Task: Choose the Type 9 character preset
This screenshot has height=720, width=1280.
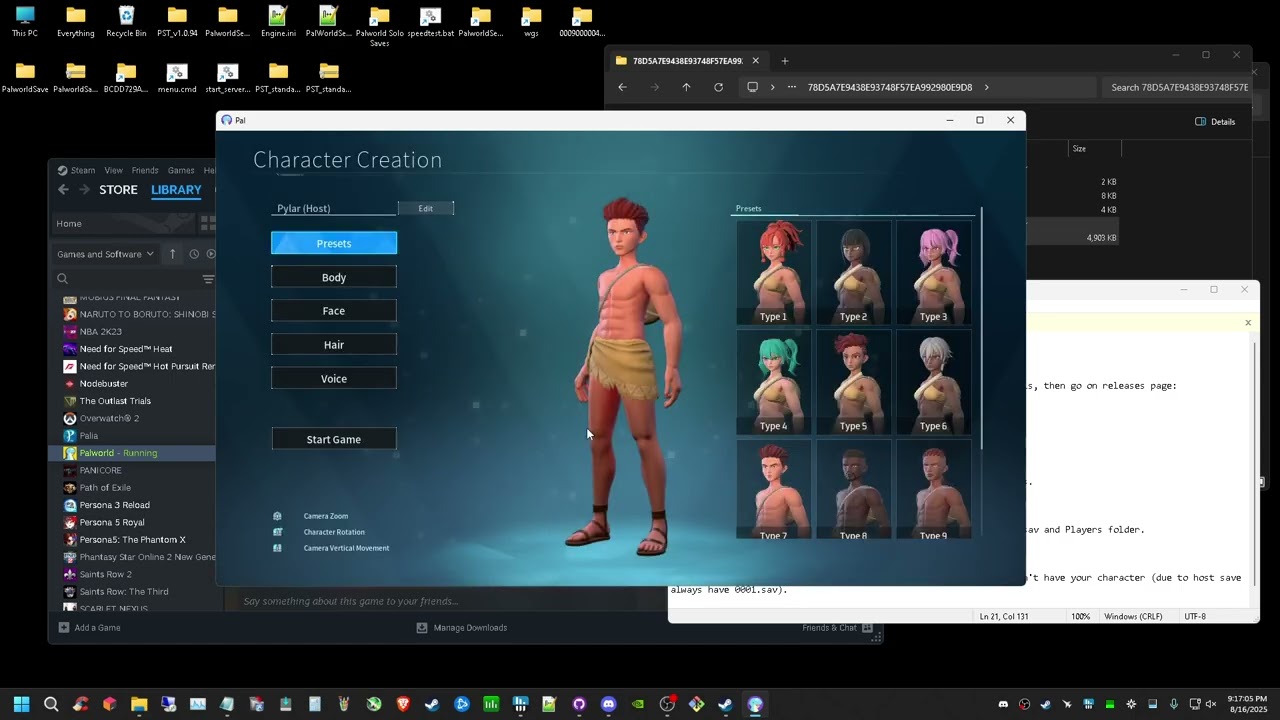Action: point(933,490)
